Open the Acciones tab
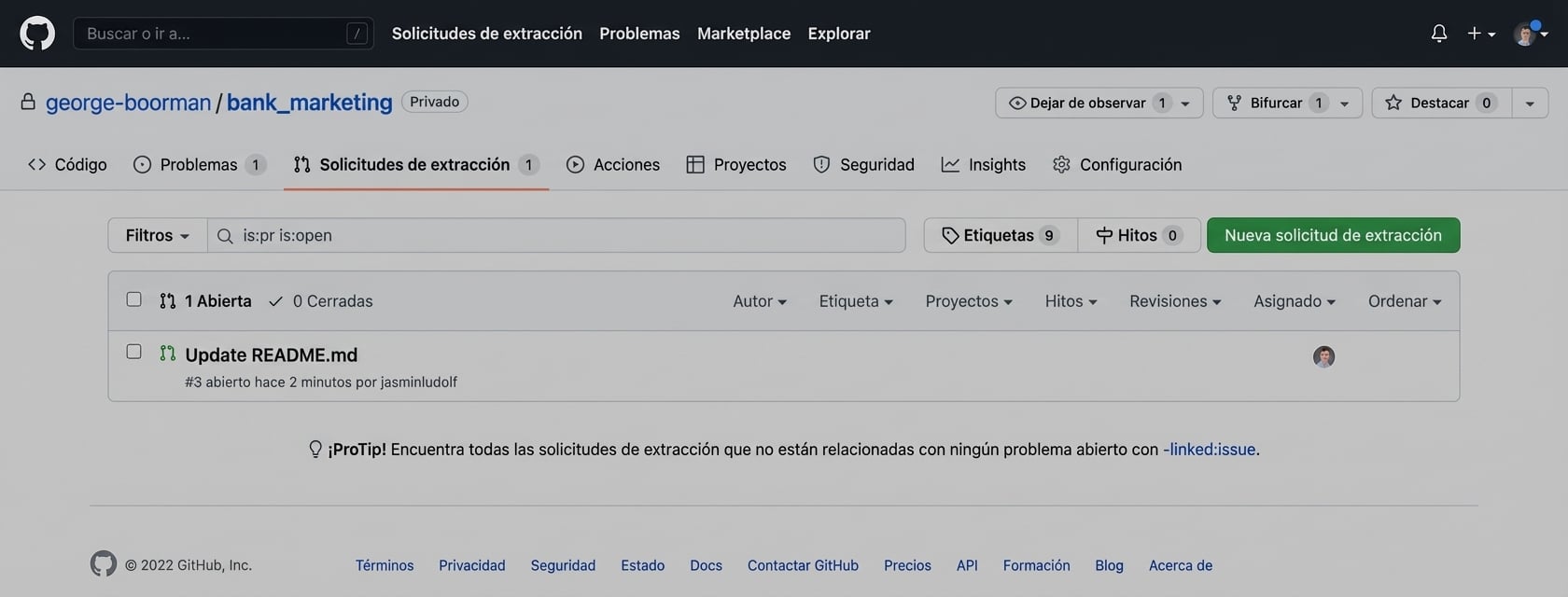The height and width of the screenshot is (597, 1568). [x=613, y=164]
